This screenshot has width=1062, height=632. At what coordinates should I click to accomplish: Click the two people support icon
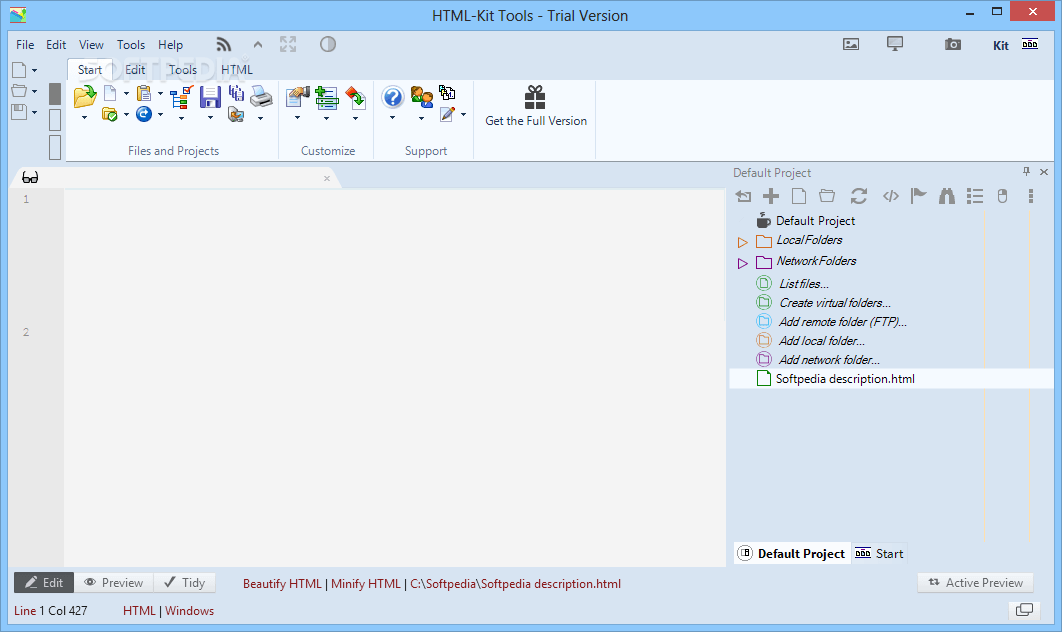[421, 97]
